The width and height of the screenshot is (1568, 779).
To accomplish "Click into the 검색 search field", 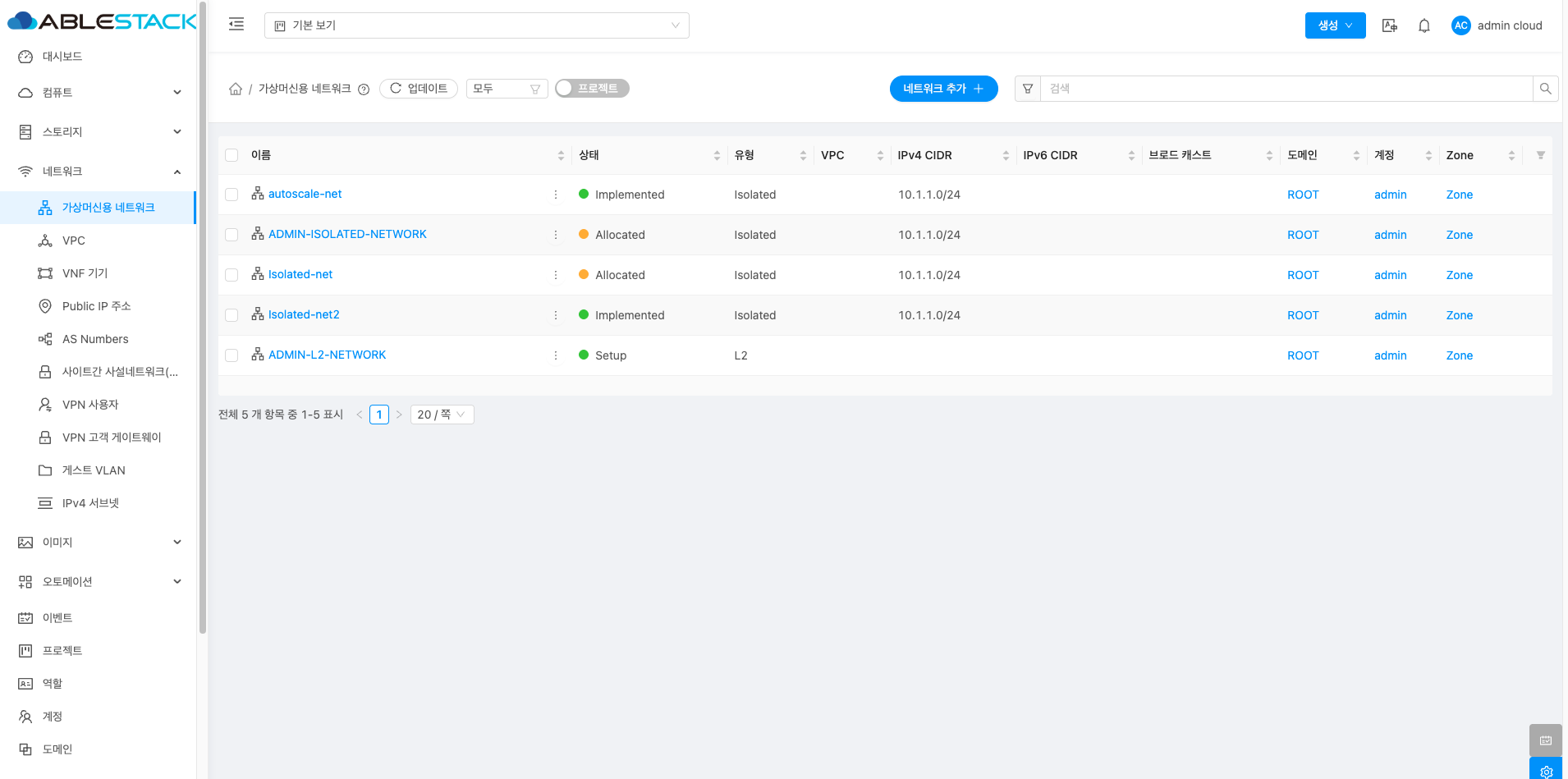I will 1286,89.
